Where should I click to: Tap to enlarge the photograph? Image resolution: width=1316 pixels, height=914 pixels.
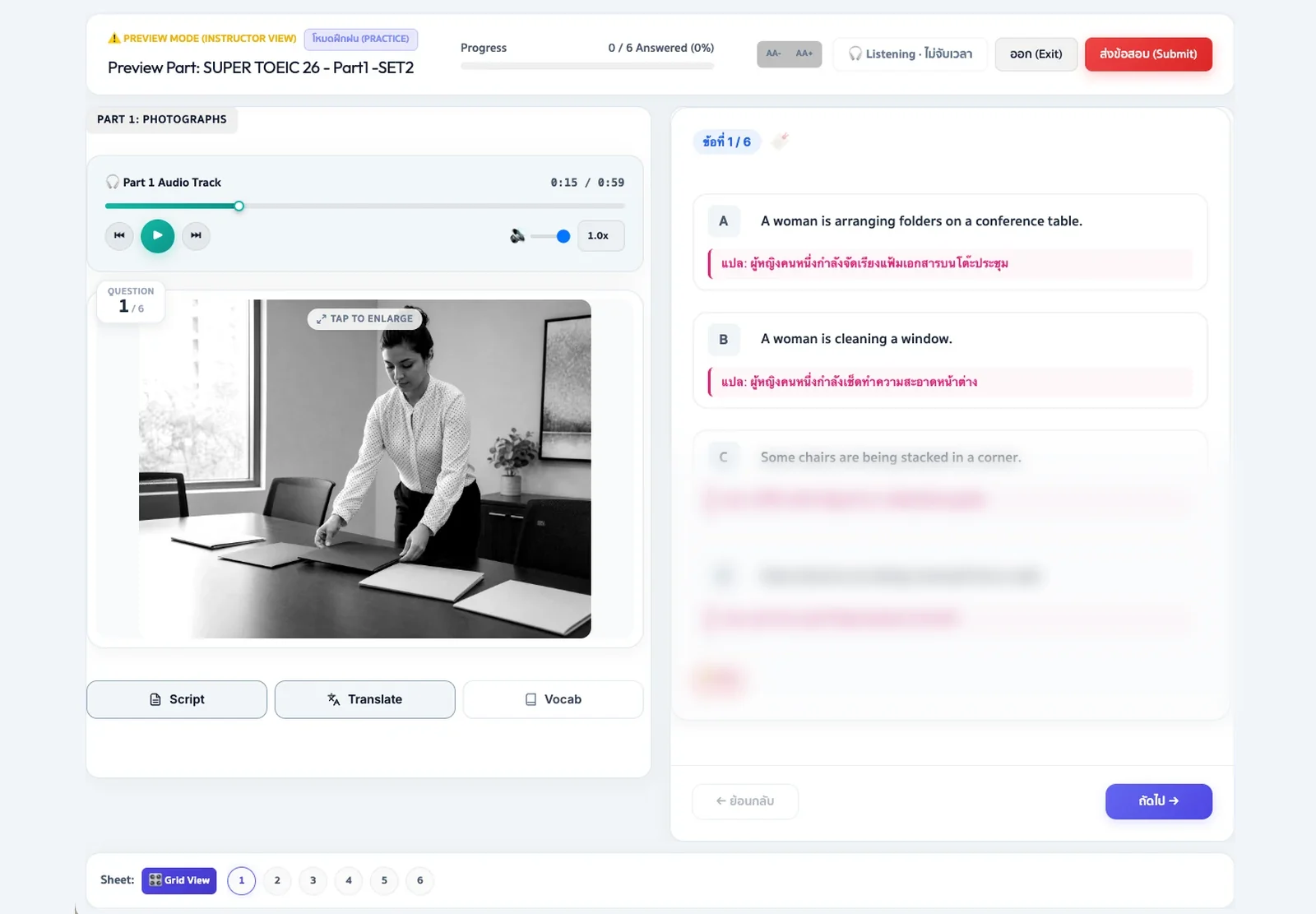pyautogui.click(x=365, y=319)
